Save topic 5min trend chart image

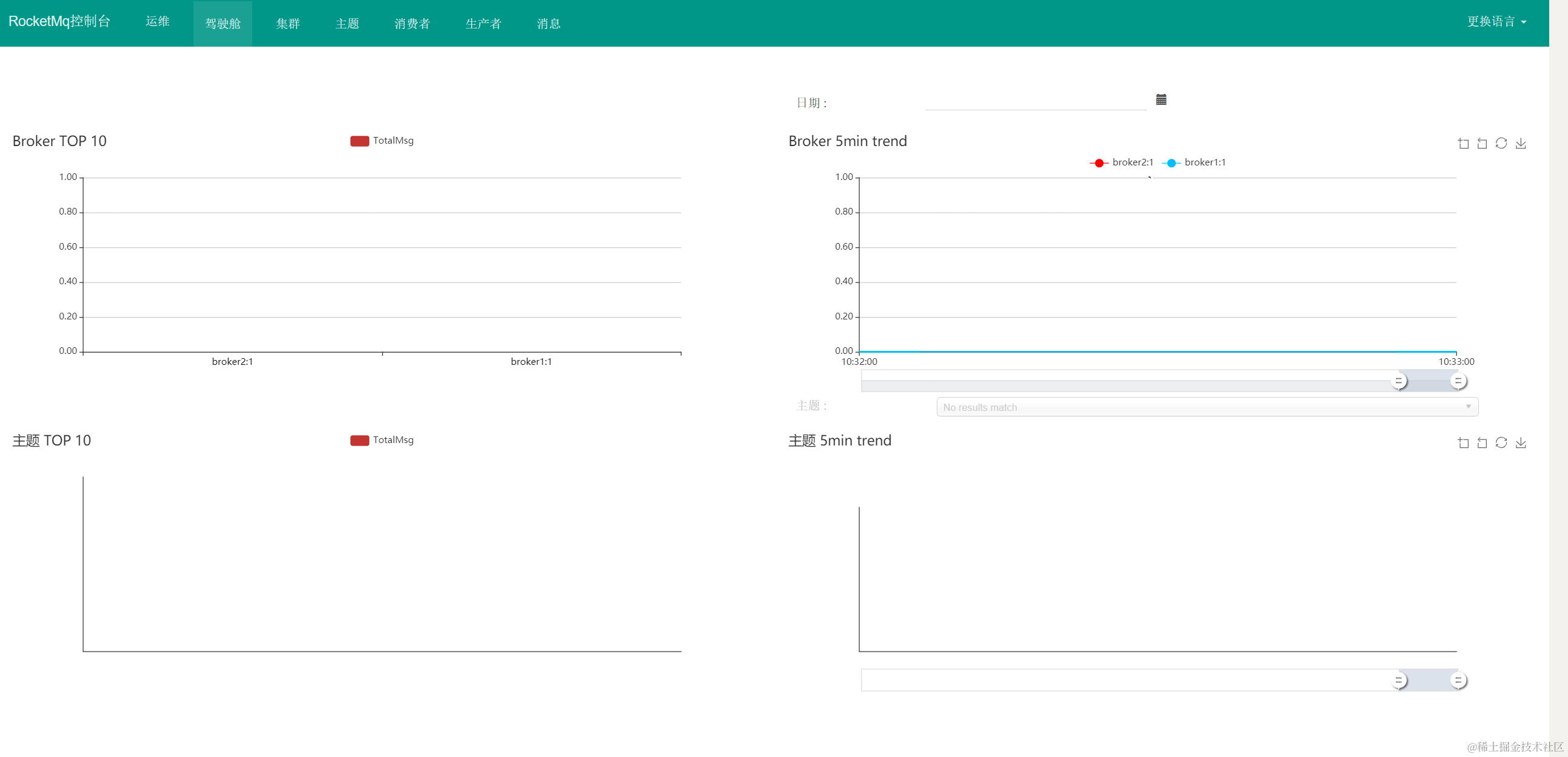click(x=1521, y=443)
